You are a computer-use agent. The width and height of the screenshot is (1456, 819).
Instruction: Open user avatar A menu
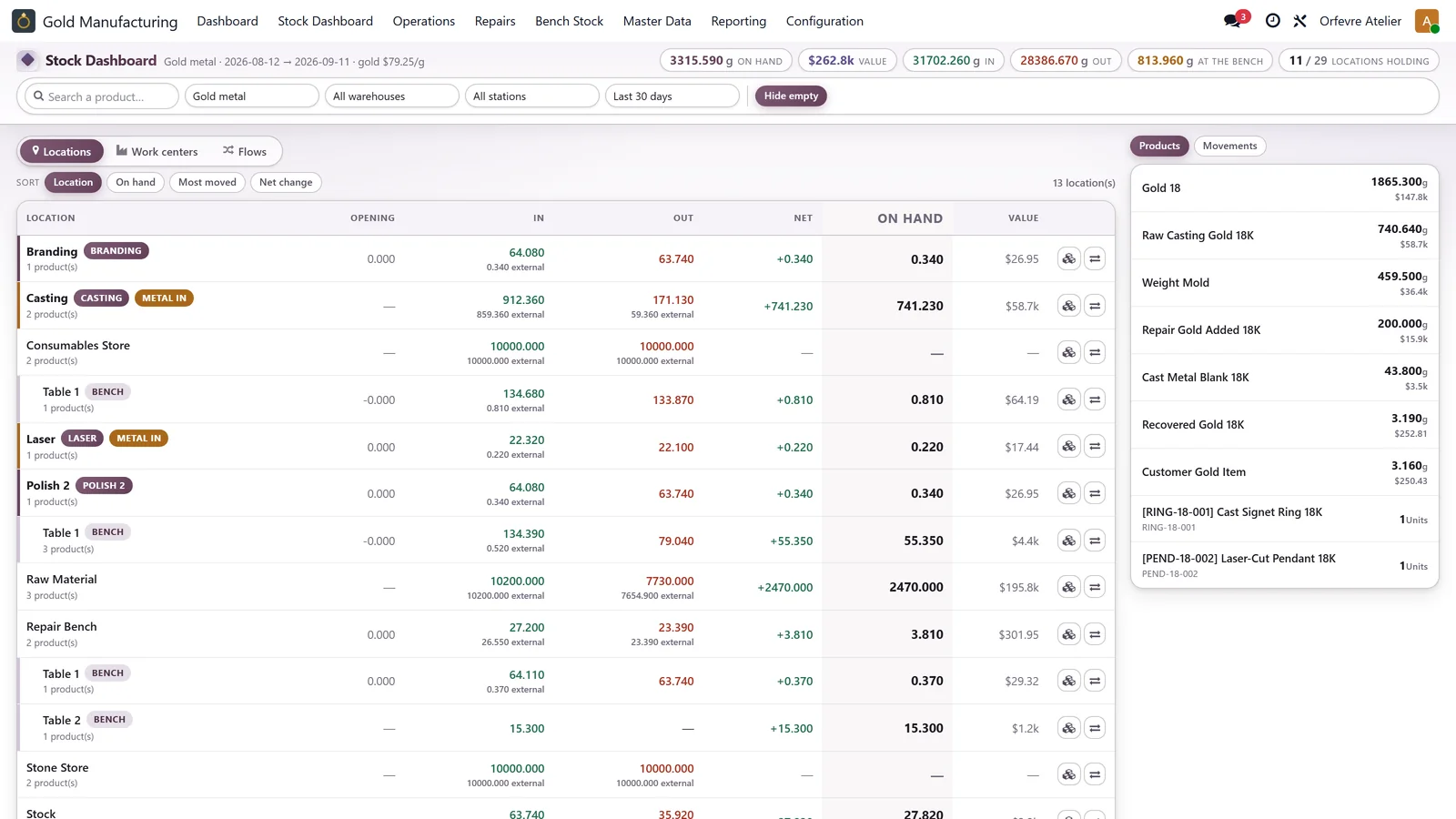(x=1427, y=21)
